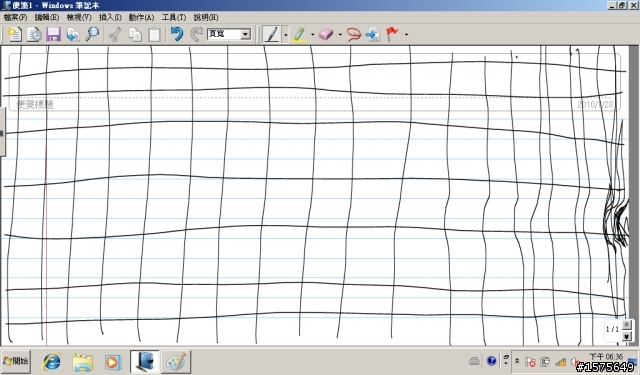Expand hidden tray icons chevron
Screen dimensions: 640x375
517,361
